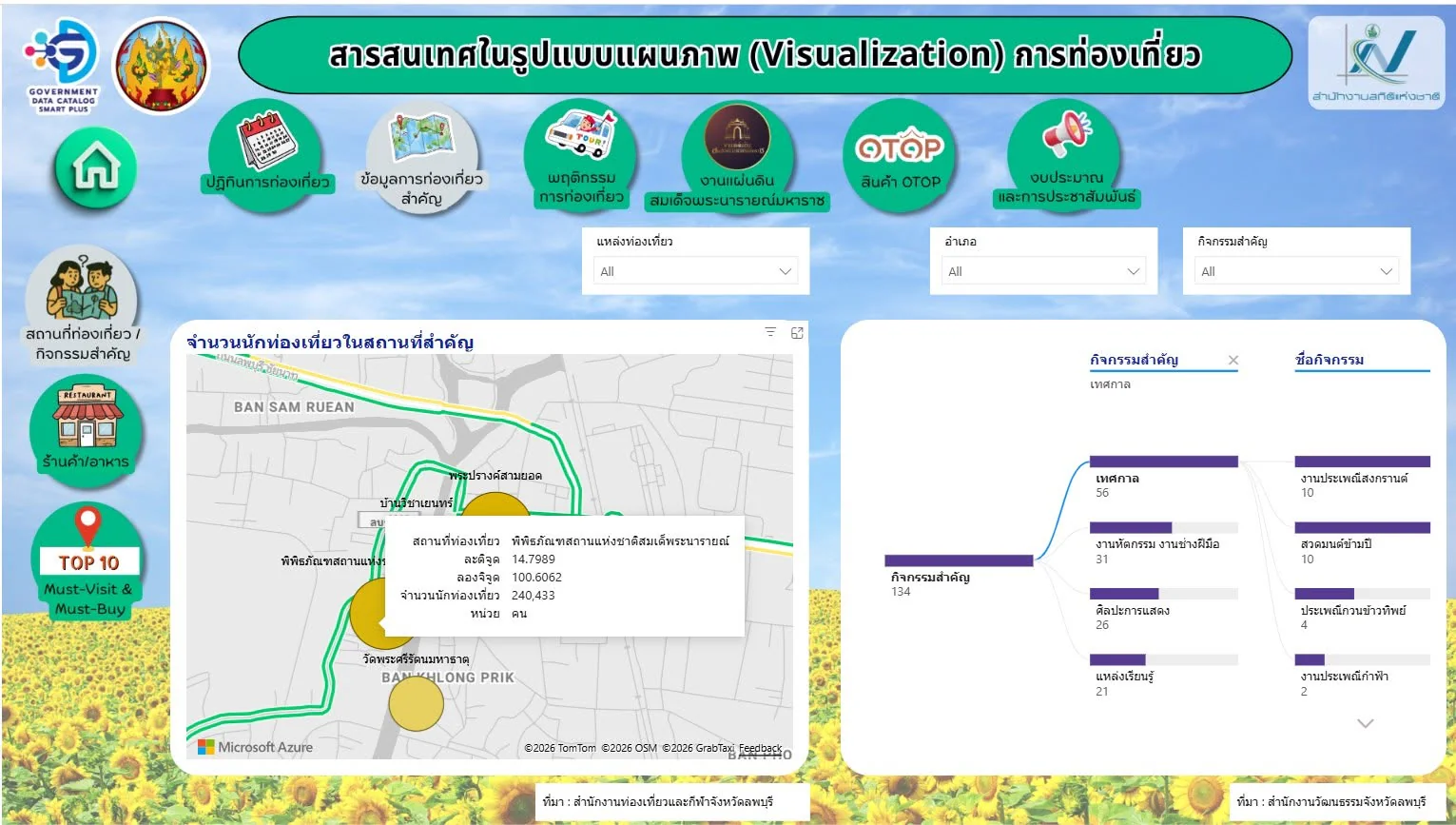
Task: Open the map visual filter icon
Action: coord(770,332)
